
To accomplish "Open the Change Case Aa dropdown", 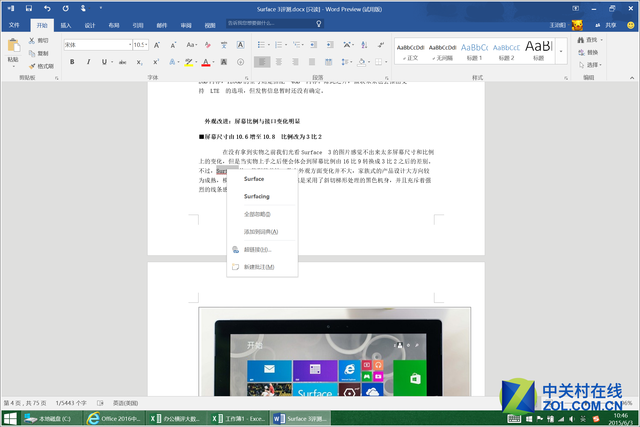I will tap(191, 45).
